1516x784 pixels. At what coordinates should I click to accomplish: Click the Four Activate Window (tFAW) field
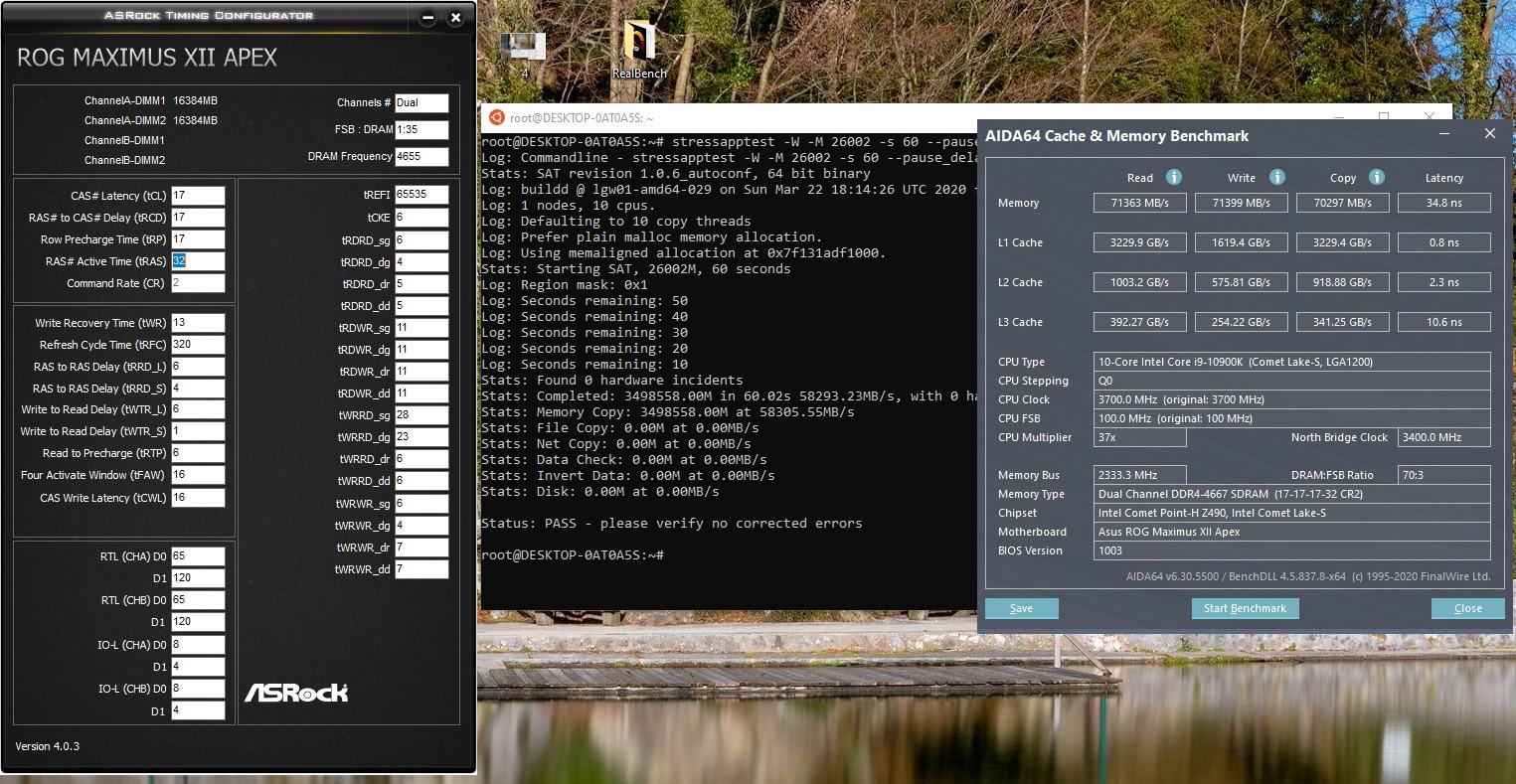click(x=198, y=475)
